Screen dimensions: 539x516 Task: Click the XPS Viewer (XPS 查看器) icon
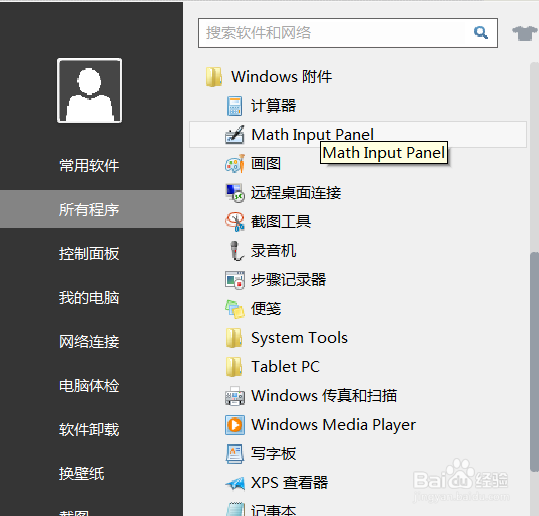point(235,483)
